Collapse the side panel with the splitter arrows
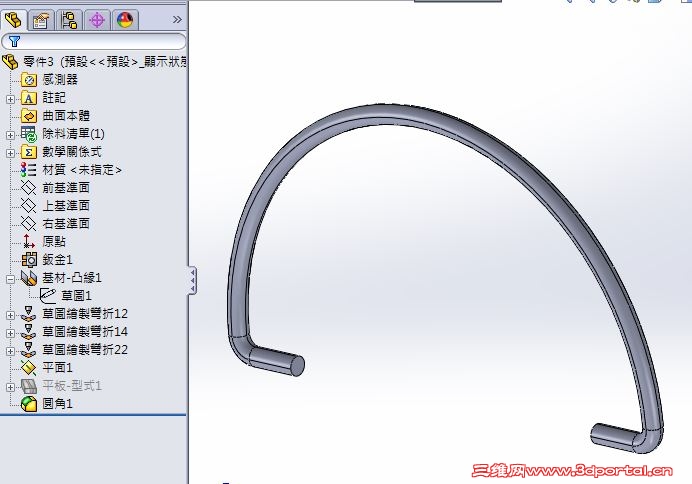The image size is (692, 484). [192, 281]
